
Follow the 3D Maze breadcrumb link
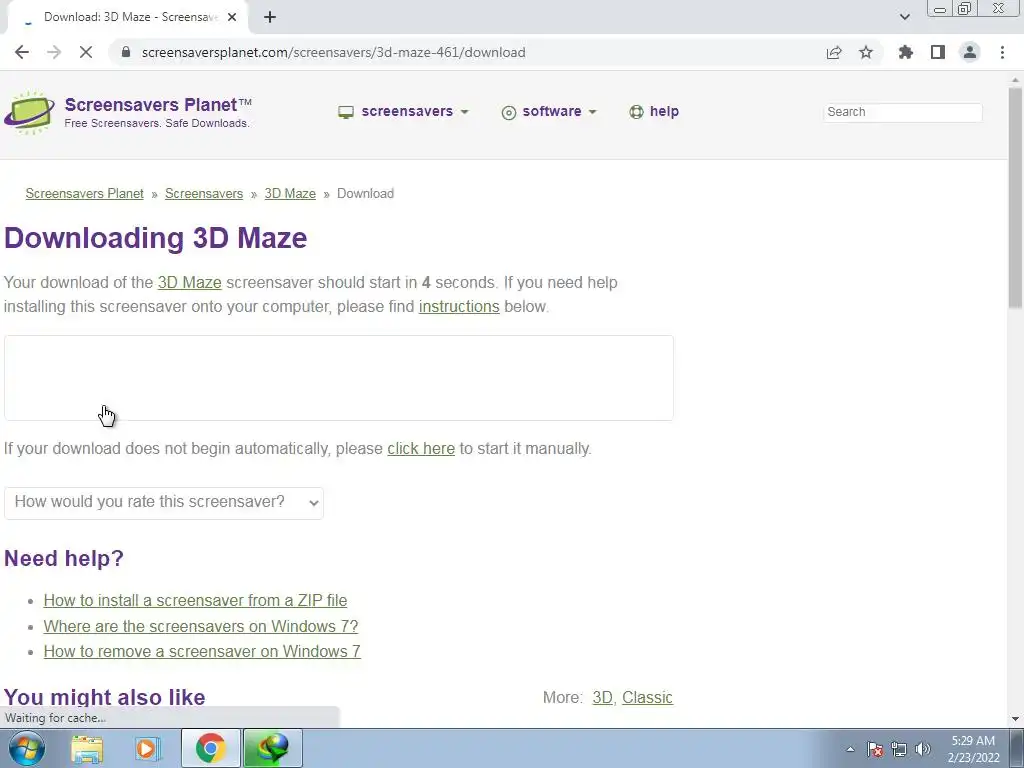coord(290,193)
